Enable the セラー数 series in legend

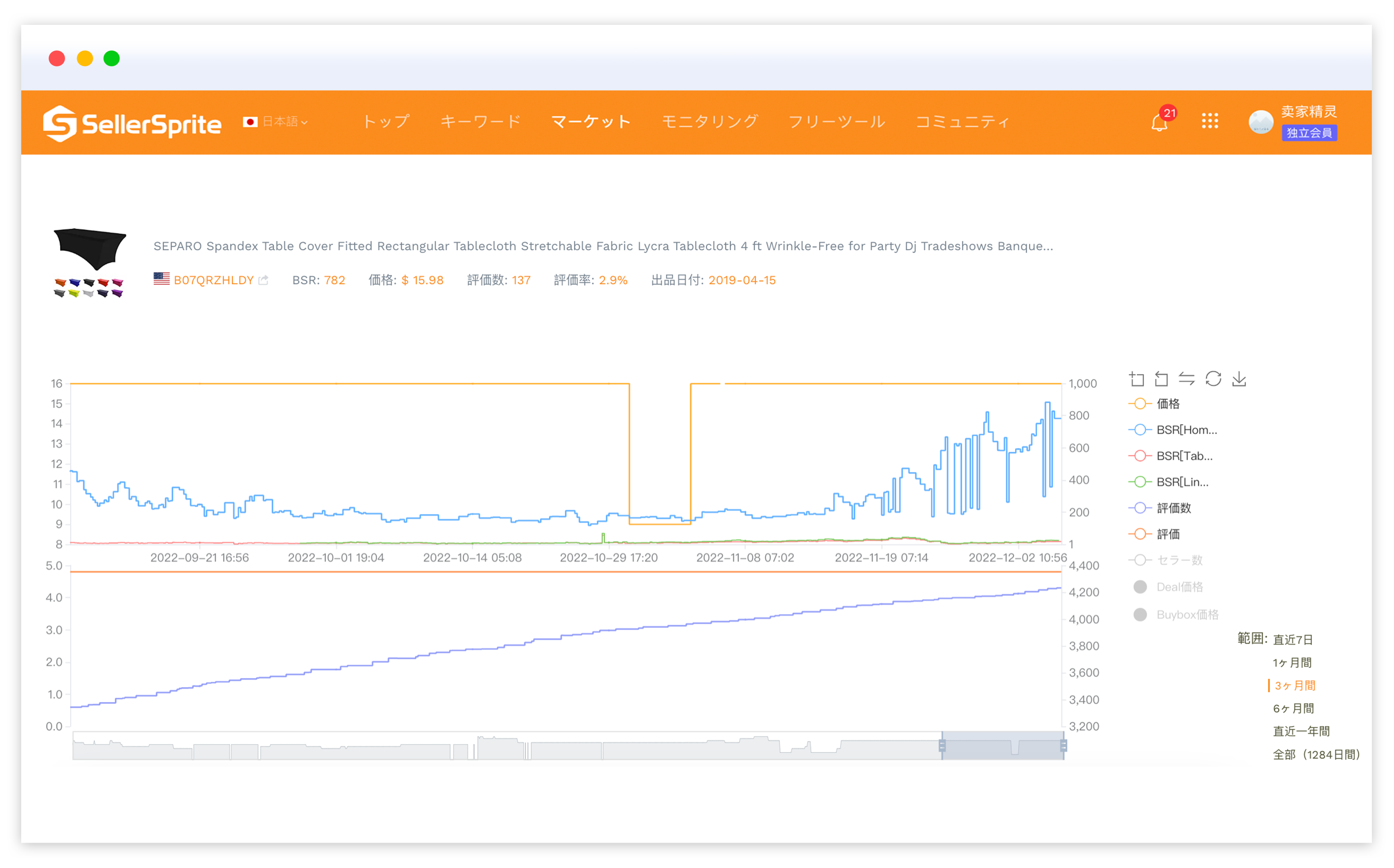click(x=1165, y=560)
